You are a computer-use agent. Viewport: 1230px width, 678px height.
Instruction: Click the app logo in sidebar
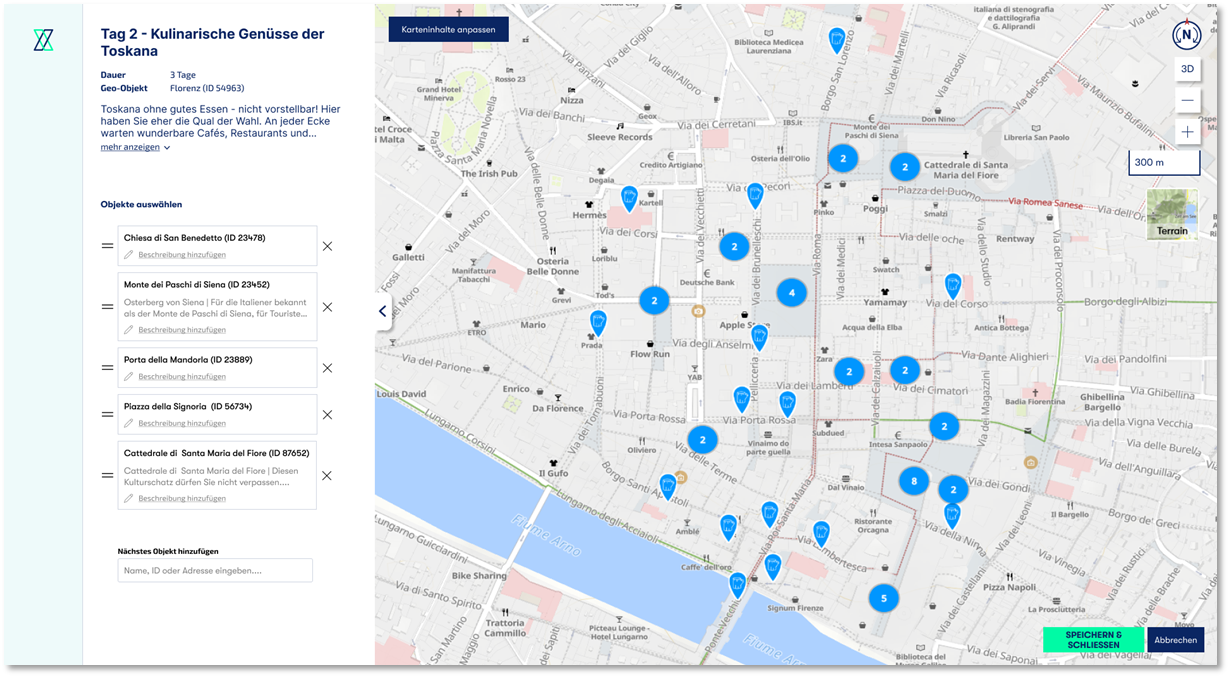[43, 40]
